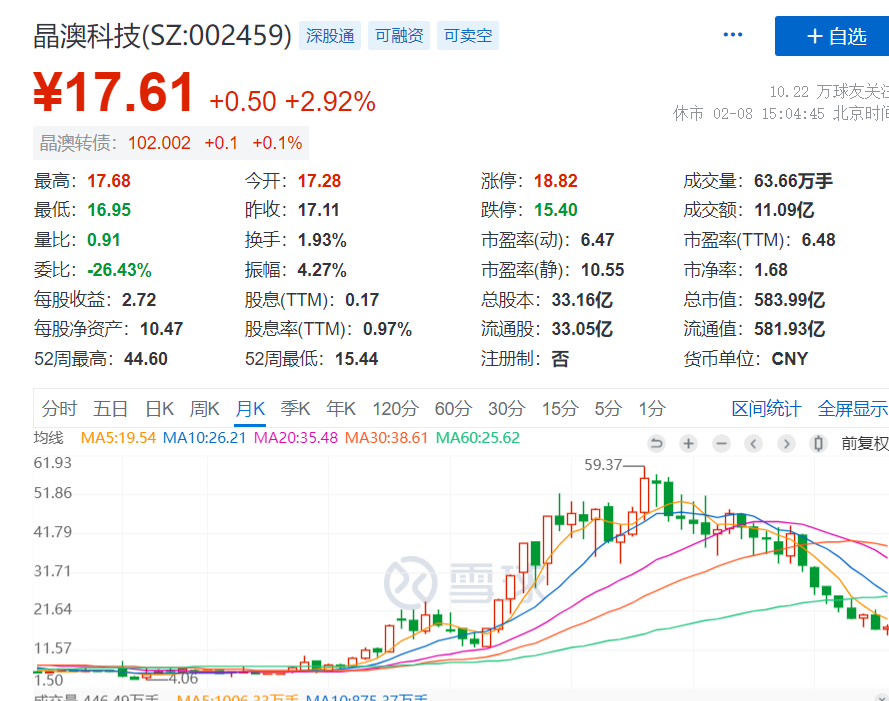Switch to the 60分 chart tab
This screenshot has height=701, width=889.
click(453, 408)
